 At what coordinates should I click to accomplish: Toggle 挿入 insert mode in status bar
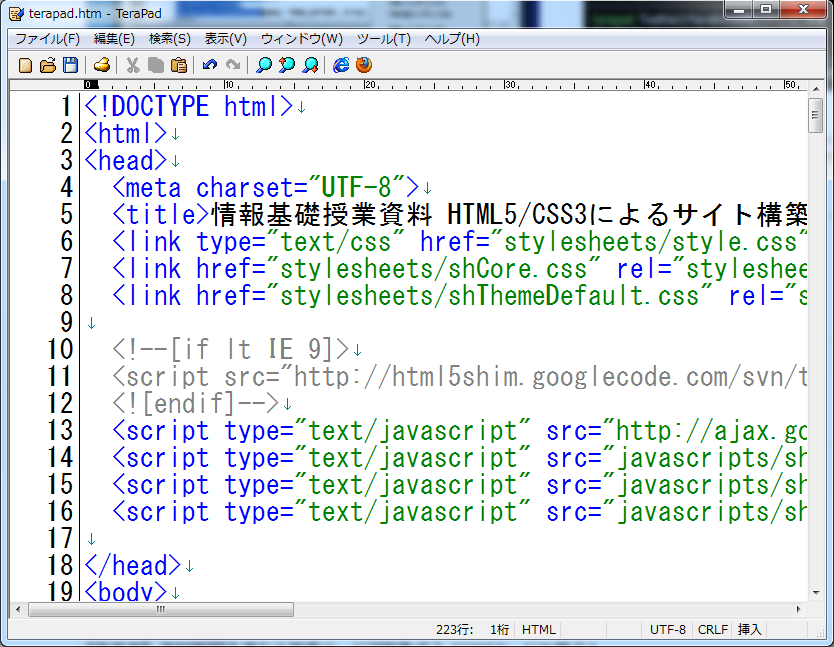click(749, 630)
